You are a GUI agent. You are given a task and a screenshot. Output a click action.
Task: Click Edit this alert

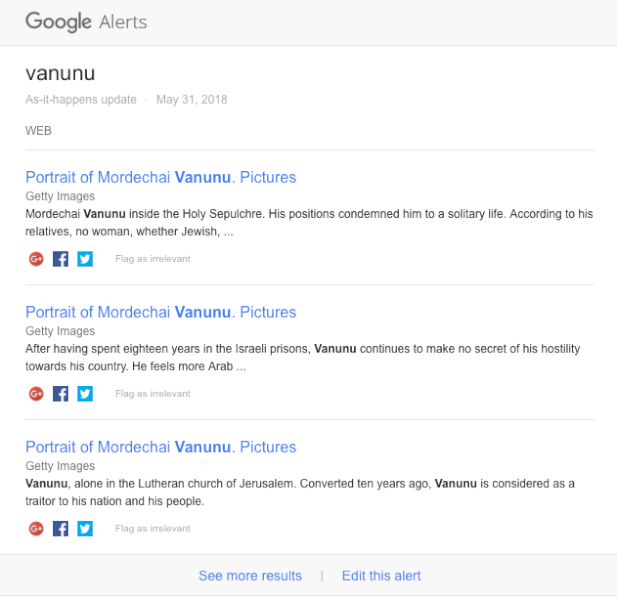point(381,576)
